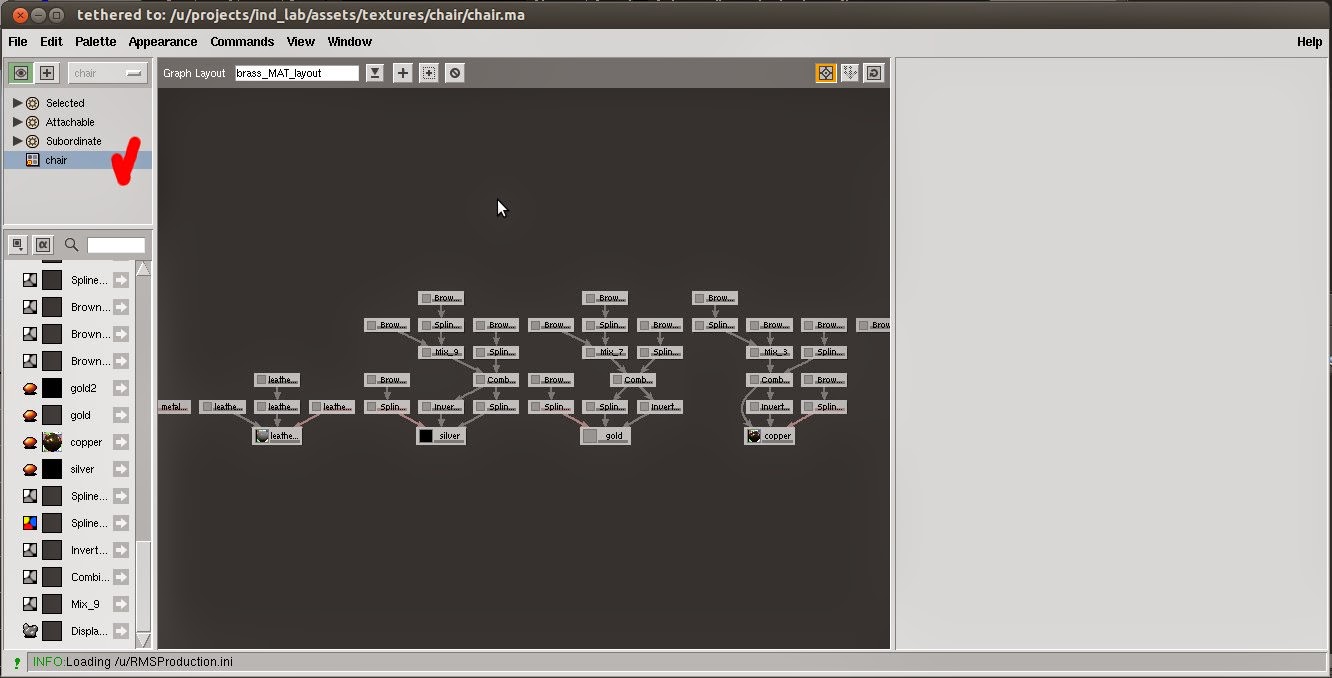Click the delete layout circle-slash icon

pyautogui.click(x=454, y=73)
